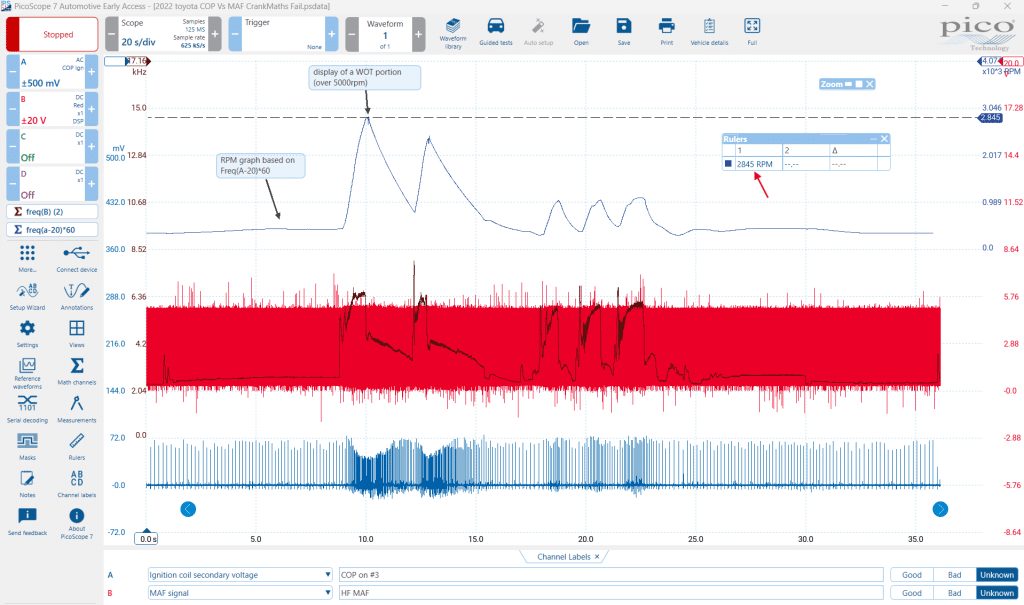This screenshot has width=1024, height=605.
Task: Click the right blue navigation arrow
Action: coord(940,509)
